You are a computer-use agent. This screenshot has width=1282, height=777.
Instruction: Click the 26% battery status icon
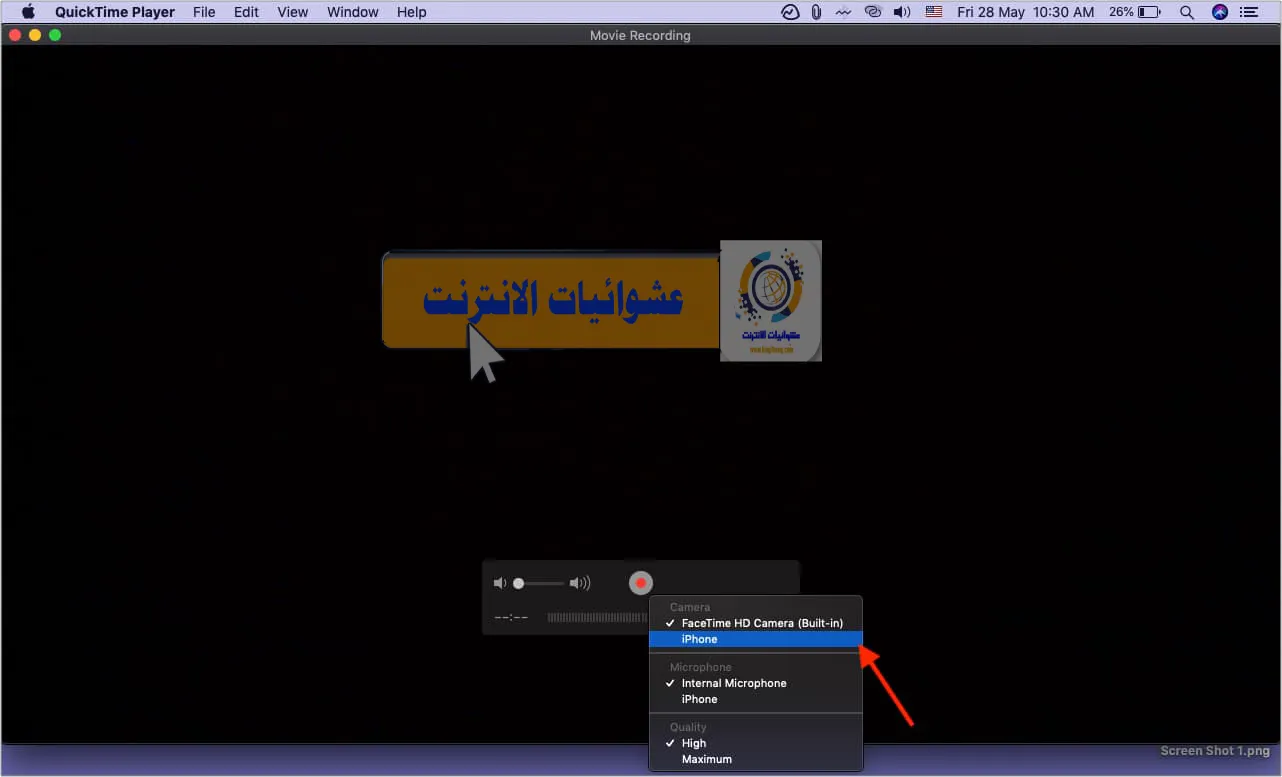(1134, 12)
